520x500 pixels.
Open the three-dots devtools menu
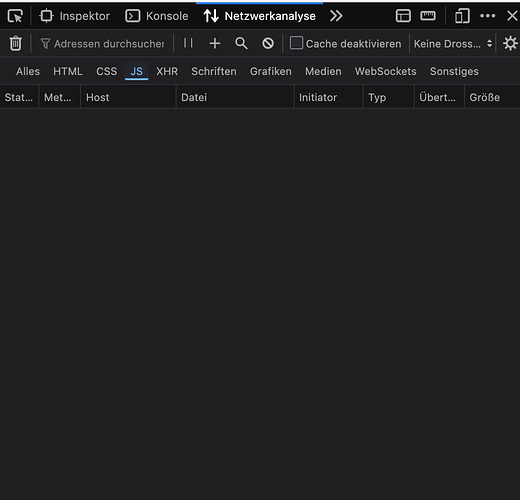click(488, 16)
